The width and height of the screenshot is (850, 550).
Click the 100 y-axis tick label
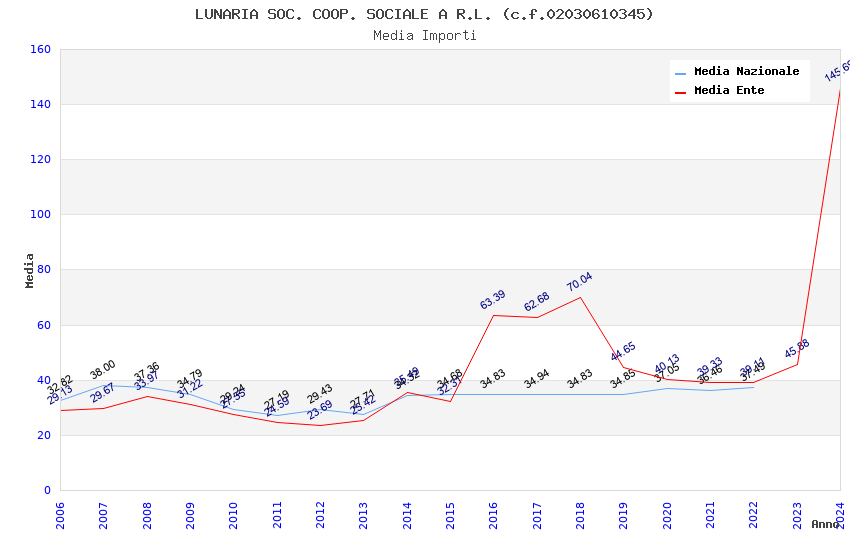pos(40,214)
